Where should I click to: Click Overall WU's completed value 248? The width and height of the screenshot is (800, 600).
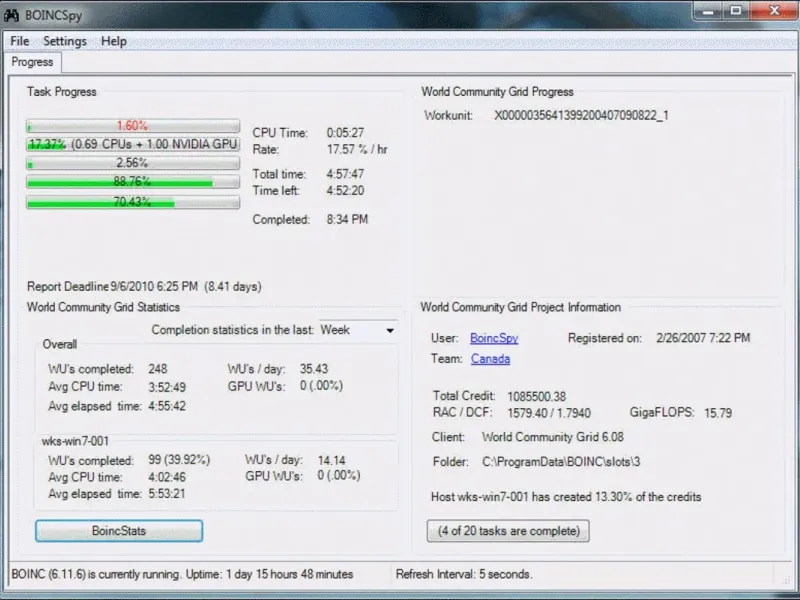(x=158, y=369)
